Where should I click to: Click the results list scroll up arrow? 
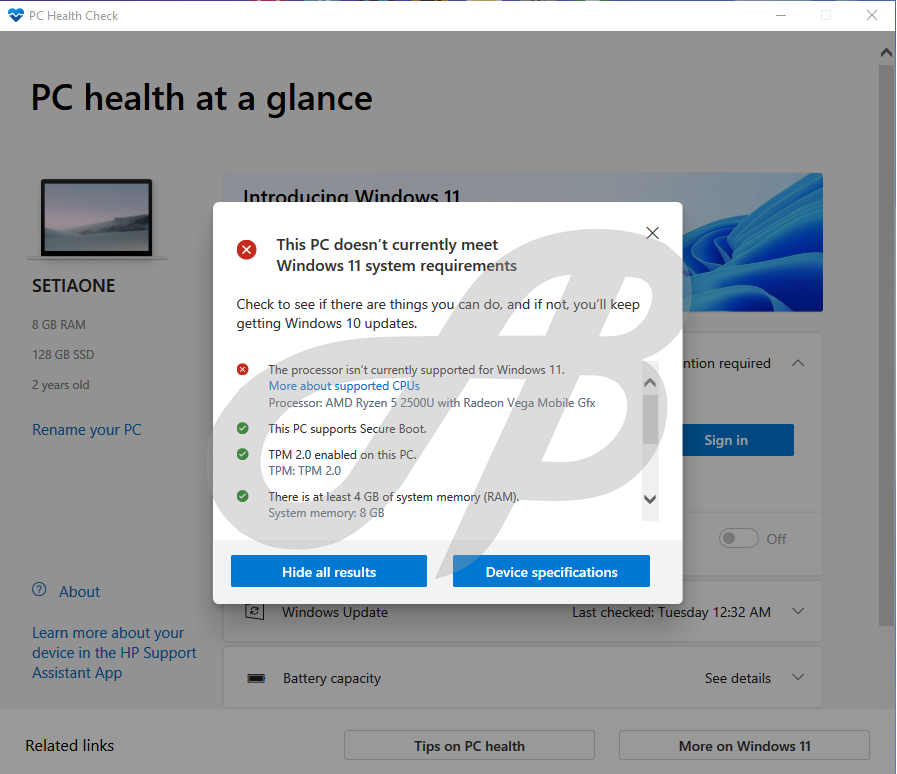tap(650, 382)
